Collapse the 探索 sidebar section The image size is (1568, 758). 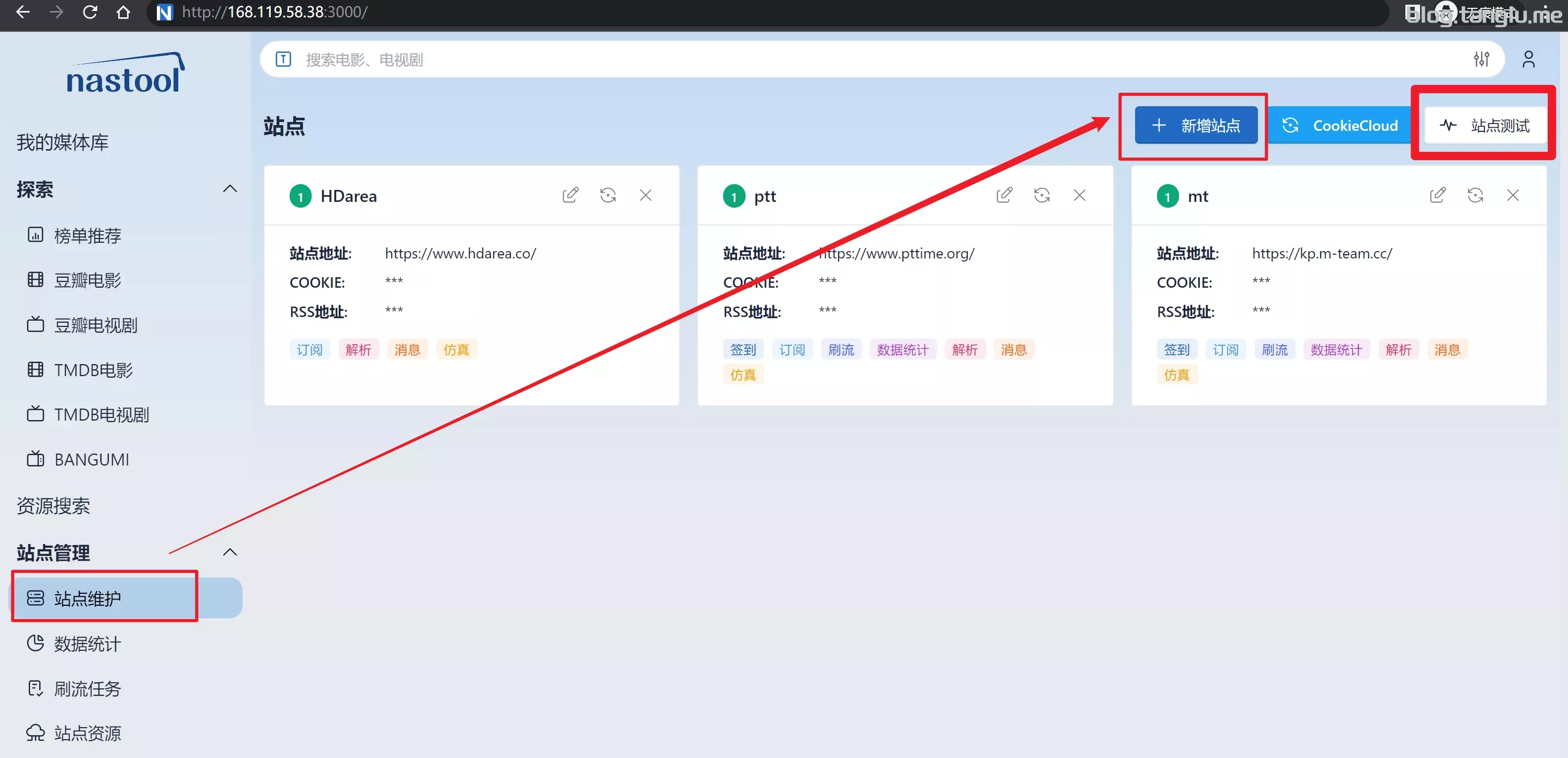coord(230,189)
